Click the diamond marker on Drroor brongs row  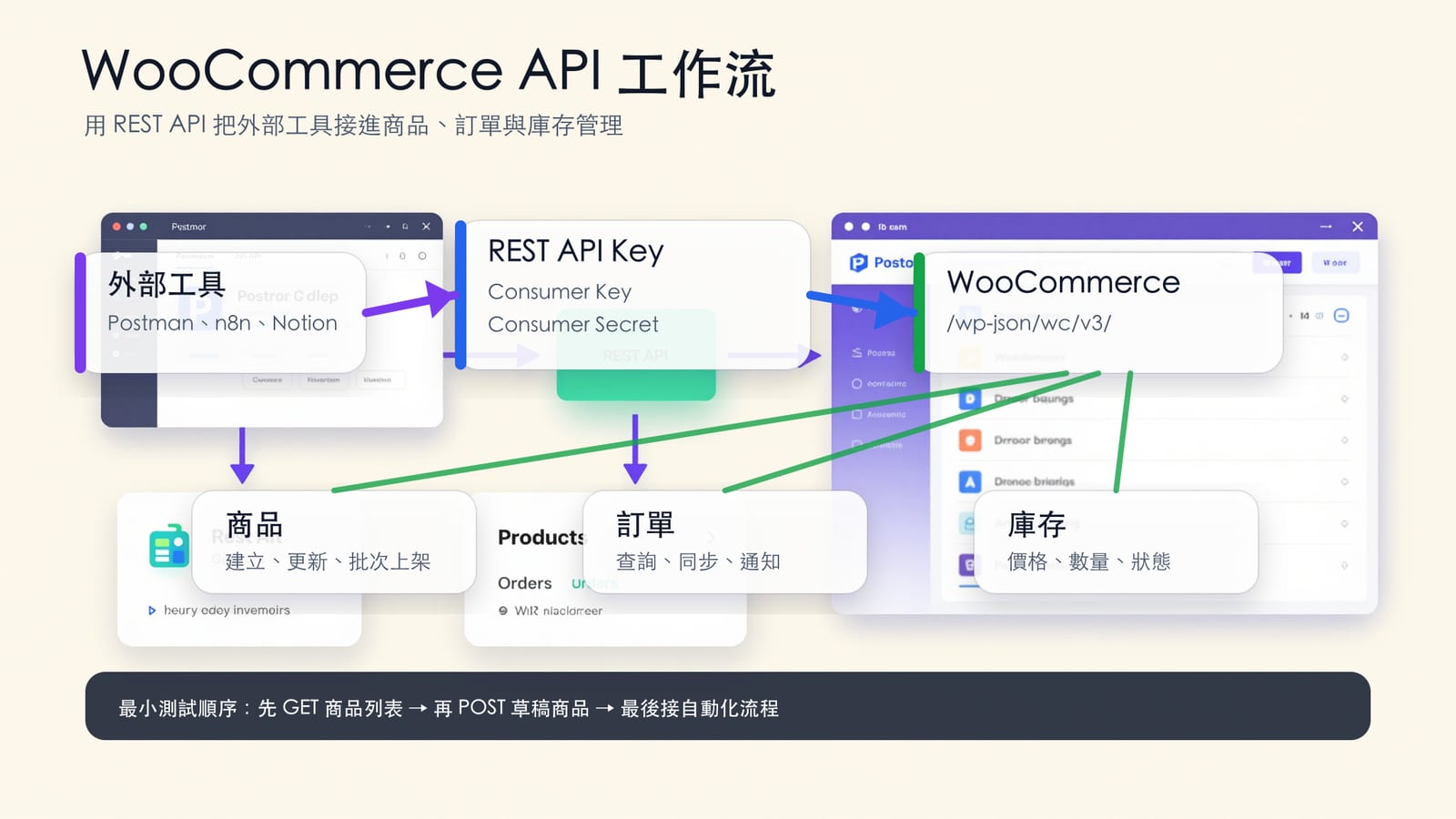click(x=1344, y=440)
